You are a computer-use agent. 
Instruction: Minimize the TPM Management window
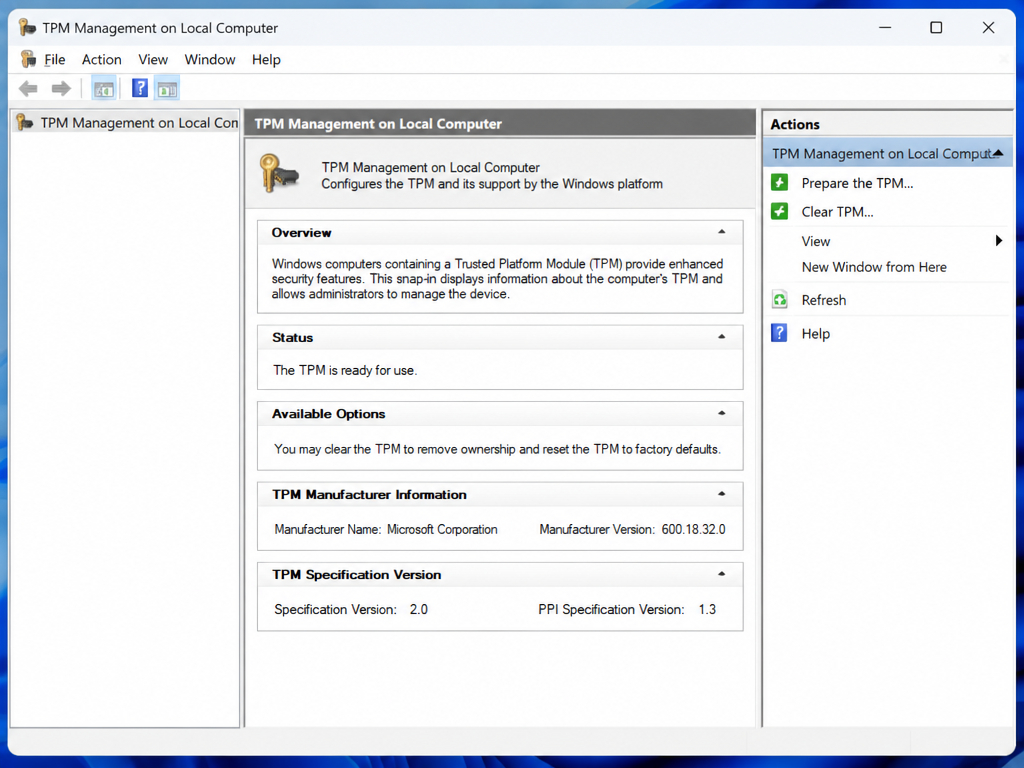885,27
